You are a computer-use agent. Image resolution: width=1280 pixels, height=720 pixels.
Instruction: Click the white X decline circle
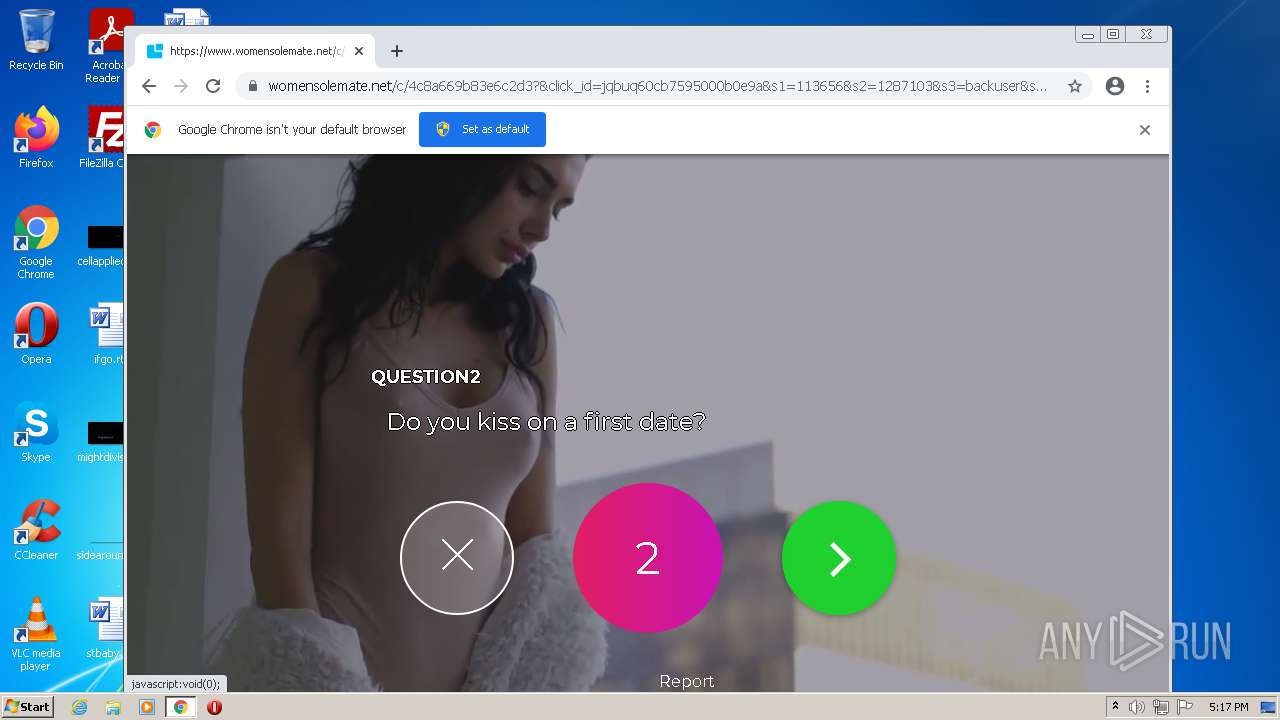click(457, 557)
